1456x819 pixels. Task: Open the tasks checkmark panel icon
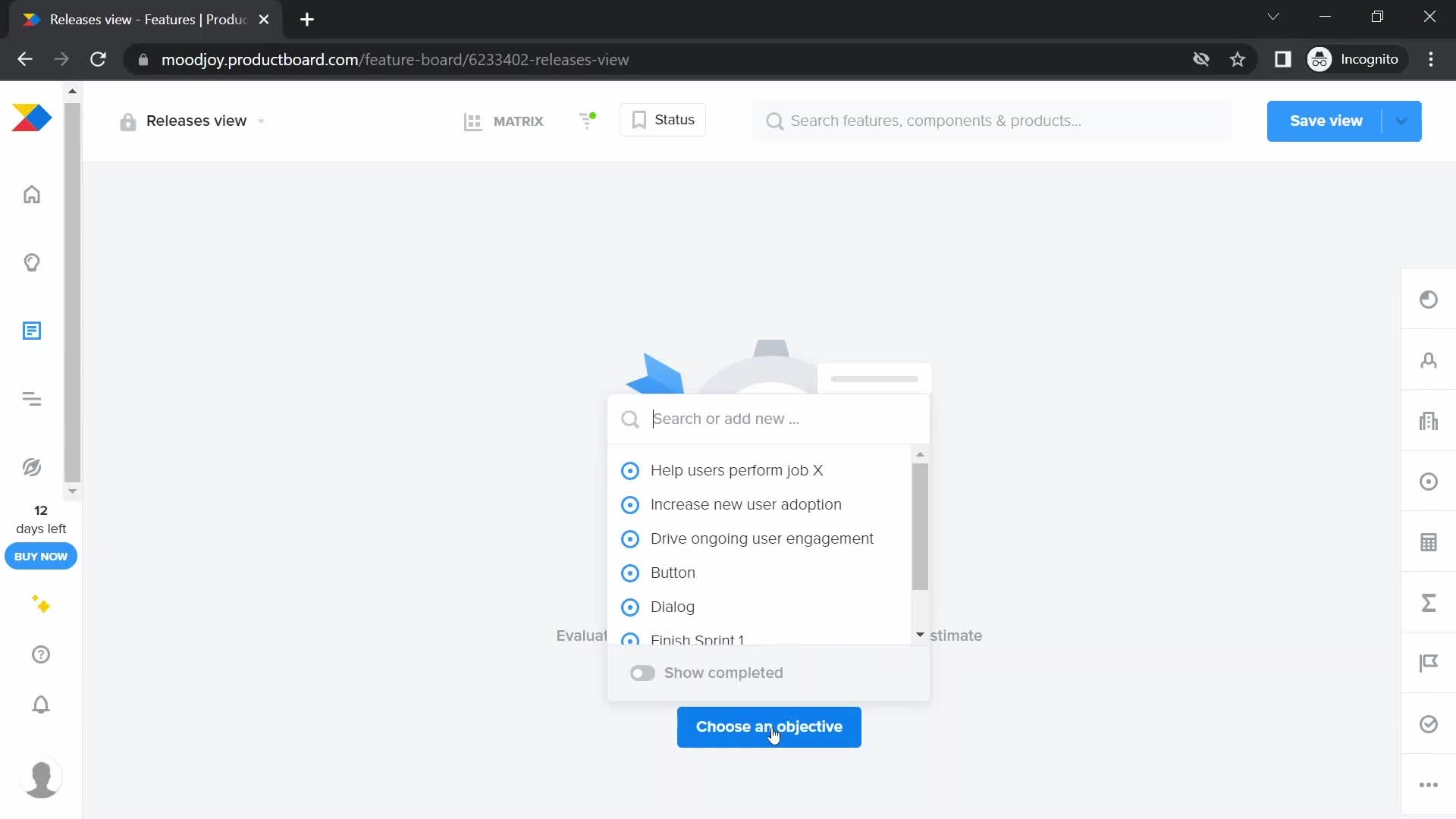[1429, 724]
